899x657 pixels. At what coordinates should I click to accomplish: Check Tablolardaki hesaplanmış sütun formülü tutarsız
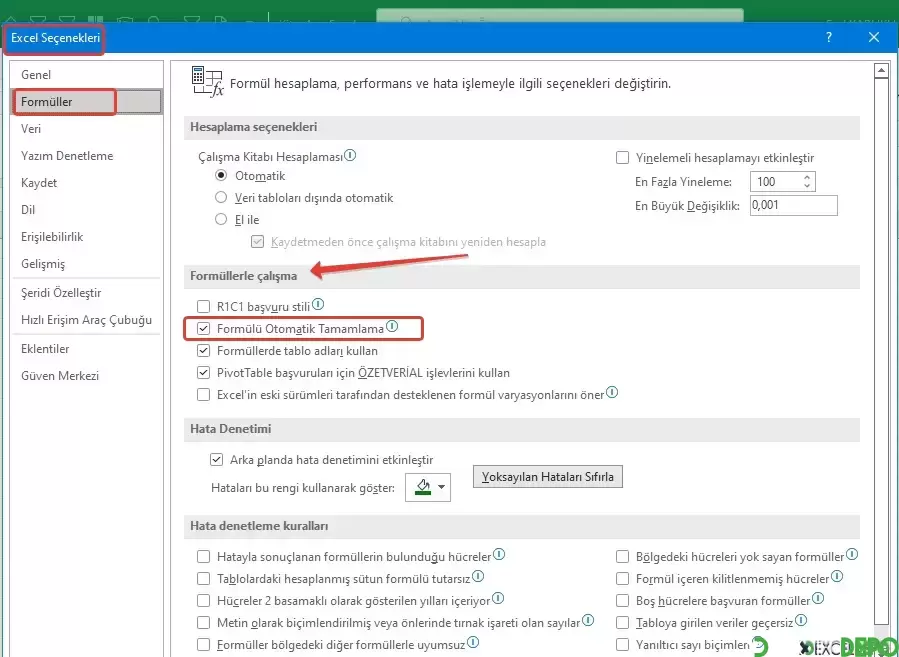click(204, 578)
